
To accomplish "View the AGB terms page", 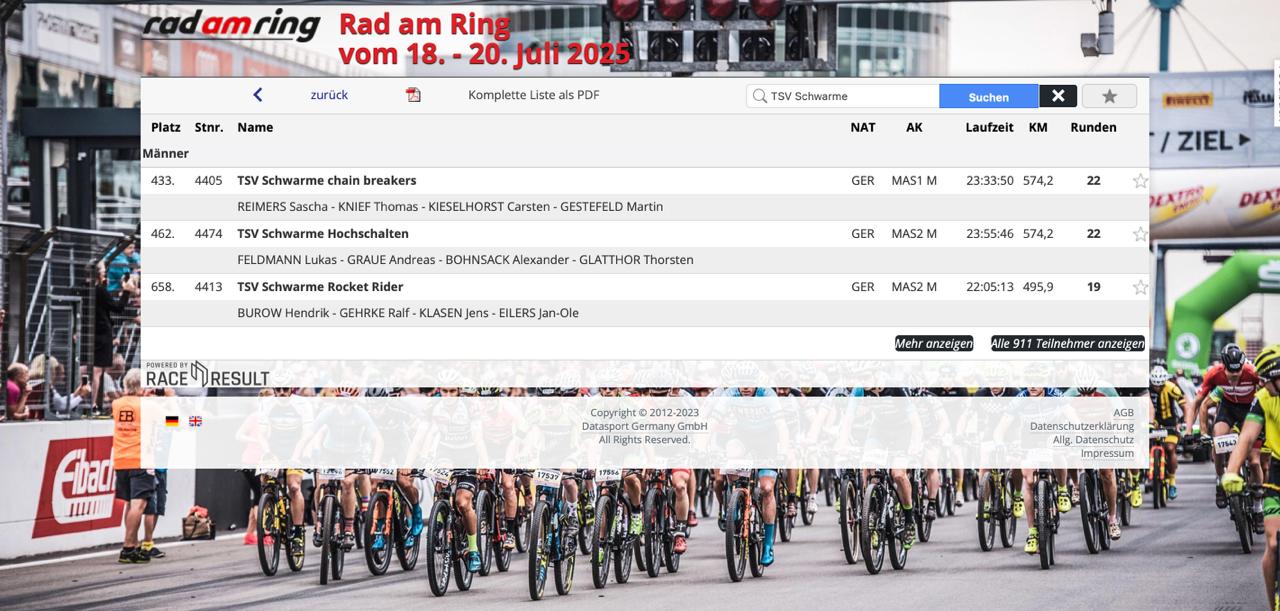I will click(1124, 412).
